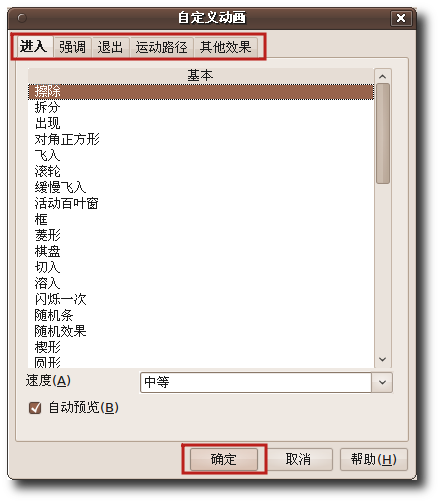Toggle the 自动预览 checkbox
This screenshot has width=440, height=503.
click(35, 407)
